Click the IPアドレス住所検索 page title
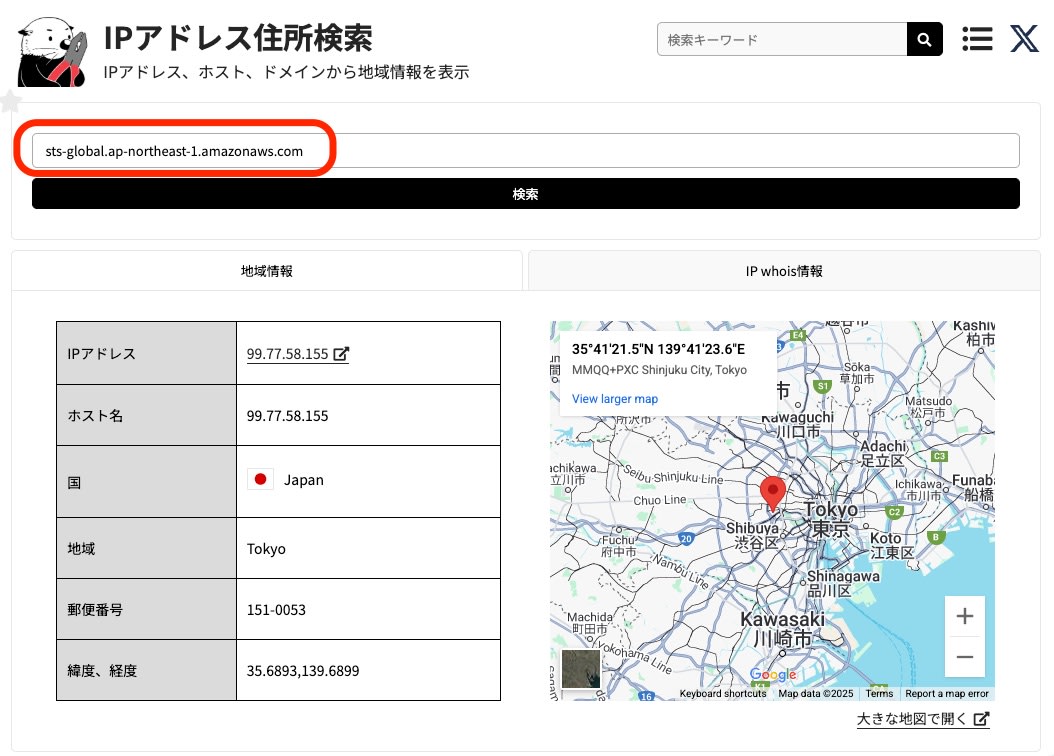 (x=238, y=38)
